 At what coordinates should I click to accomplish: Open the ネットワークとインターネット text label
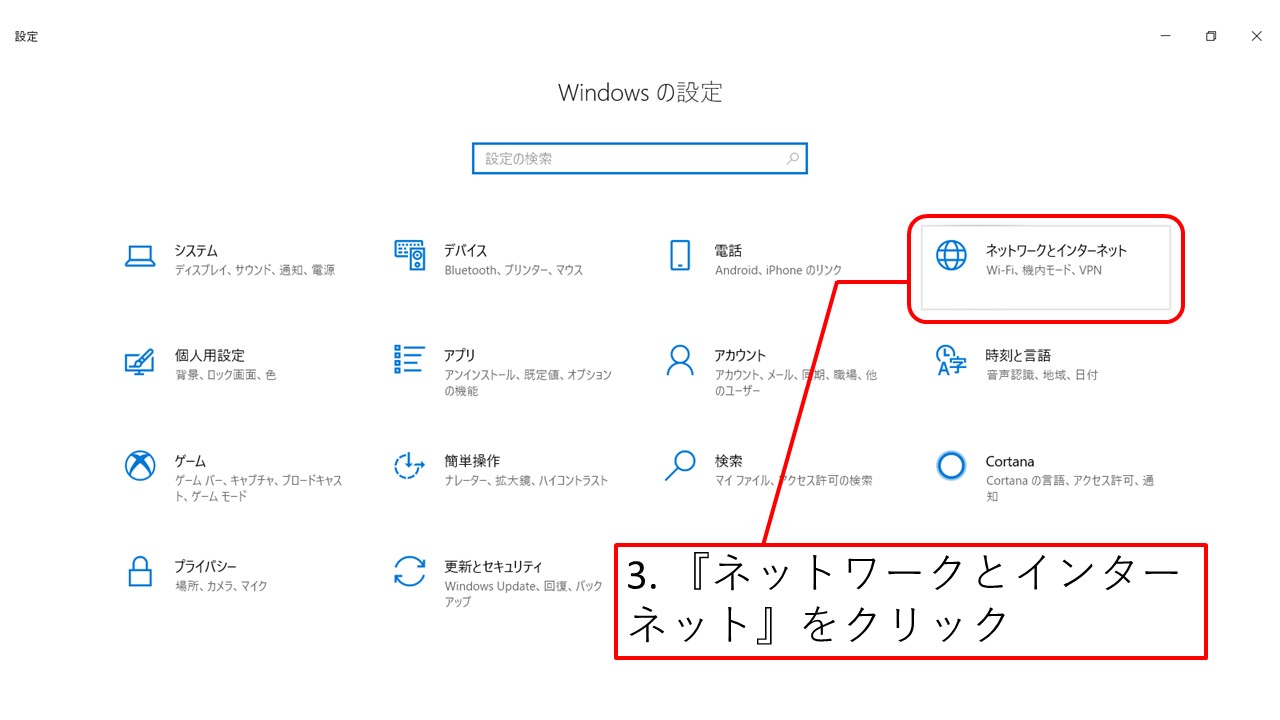(1056, 251)
